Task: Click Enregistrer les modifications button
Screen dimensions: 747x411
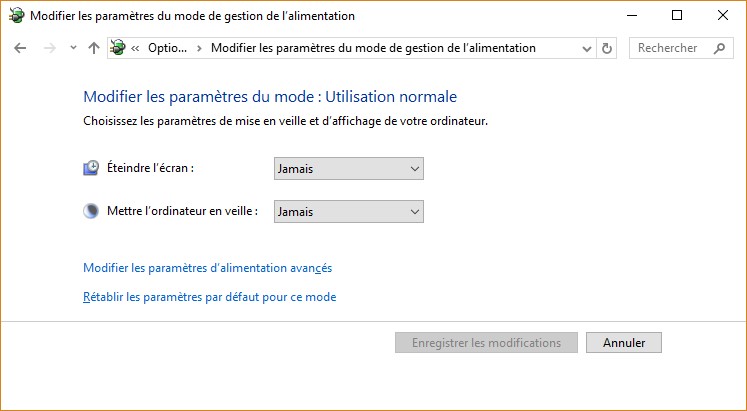Action: tap(486, 342)
